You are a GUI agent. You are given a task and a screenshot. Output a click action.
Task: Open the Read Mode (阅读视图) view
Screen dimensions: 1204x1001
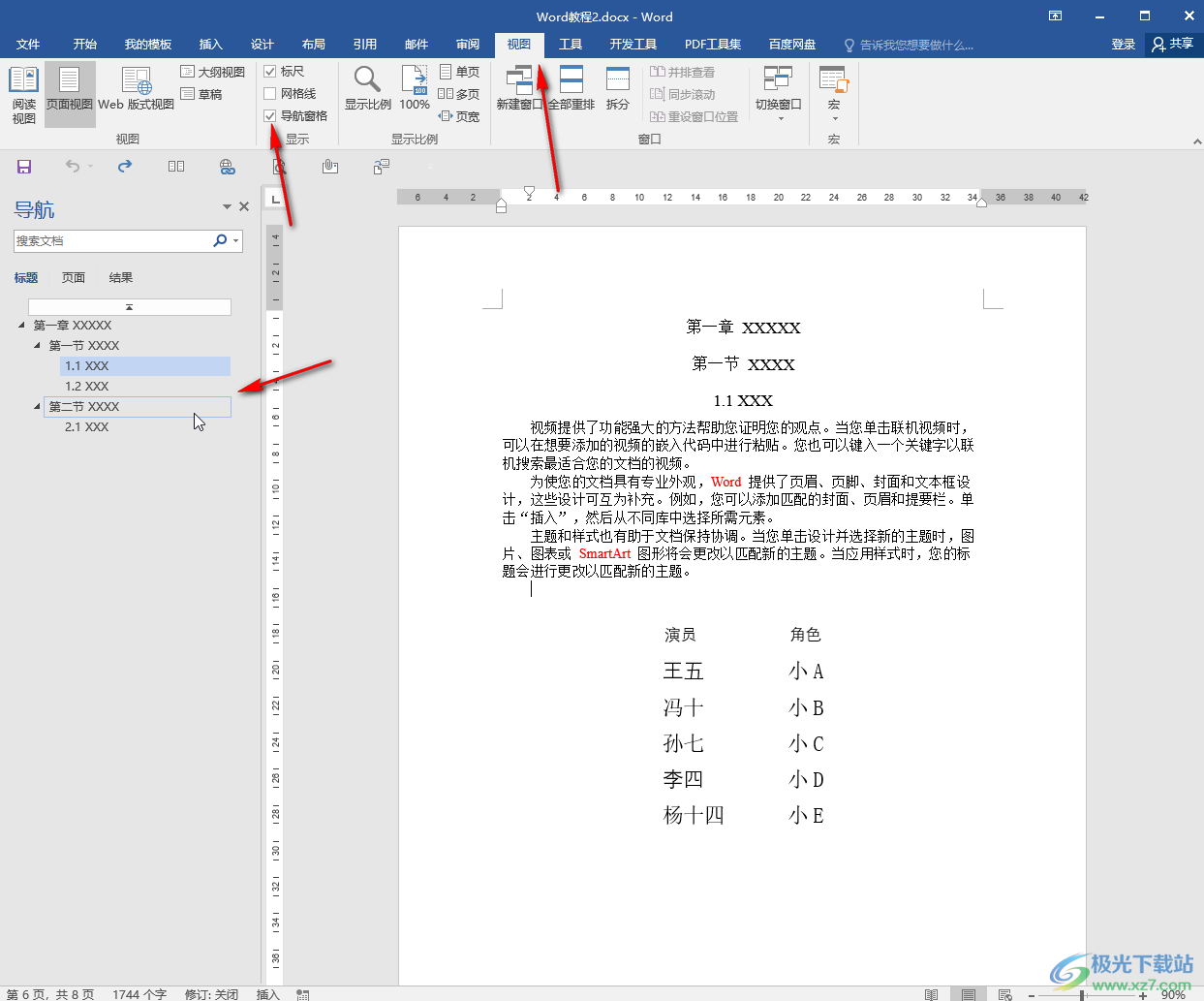[x=23, y=95]
